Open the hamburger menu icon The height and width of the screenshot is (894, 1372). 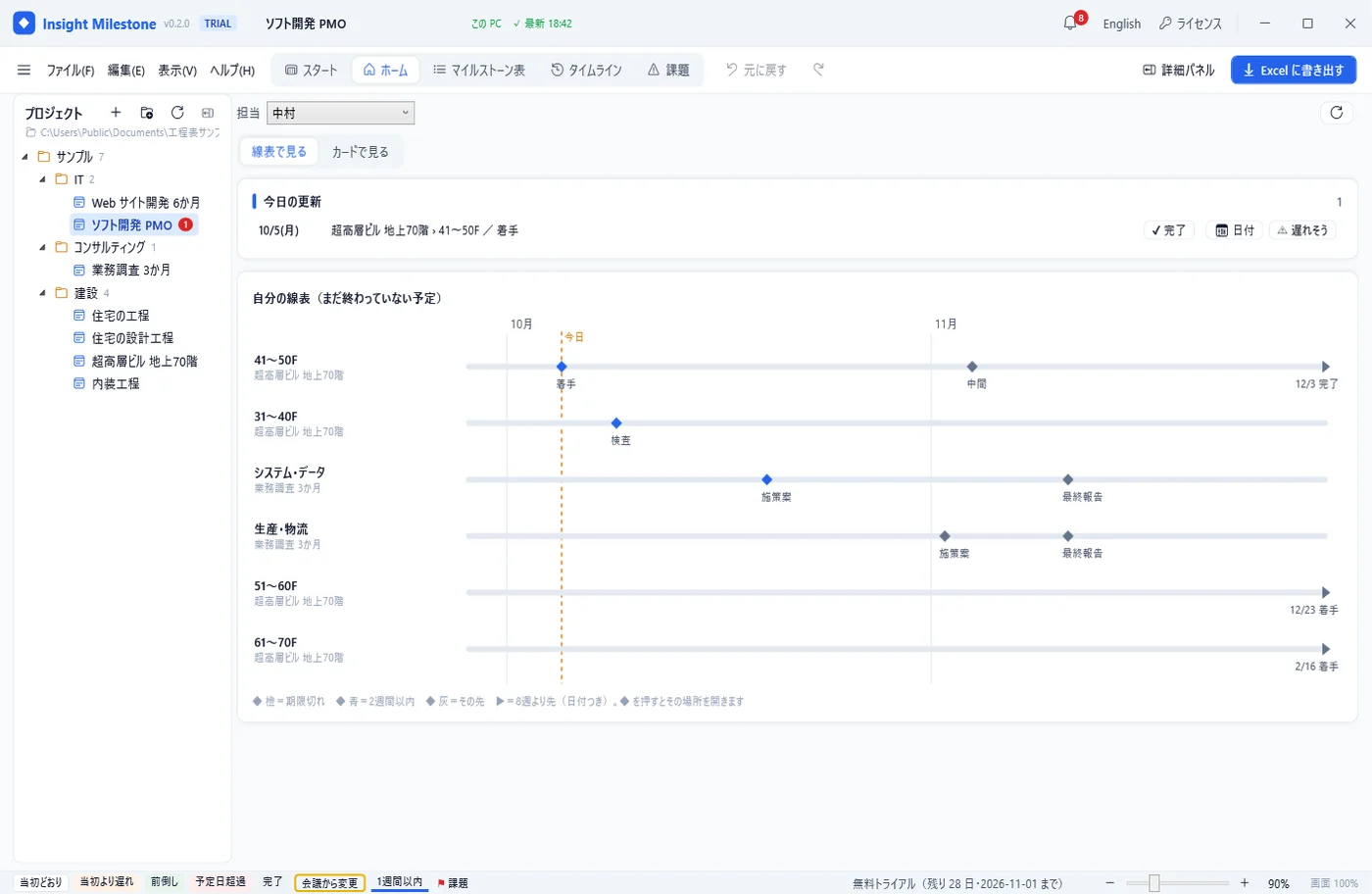click(24, 70)
